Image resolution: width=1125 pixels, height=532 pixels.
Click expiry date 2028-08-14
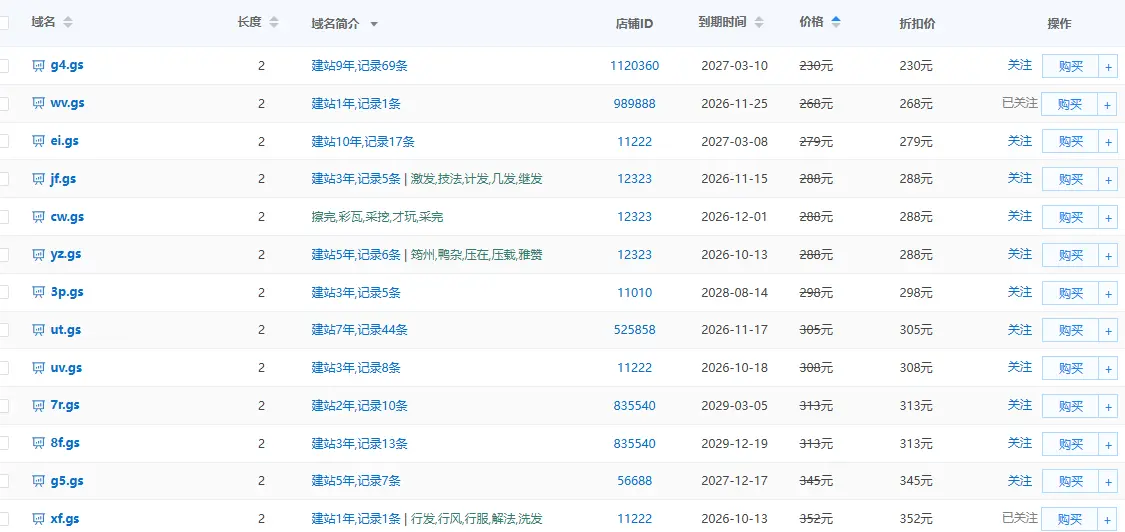pyautogui.click(x=734, y=292)
